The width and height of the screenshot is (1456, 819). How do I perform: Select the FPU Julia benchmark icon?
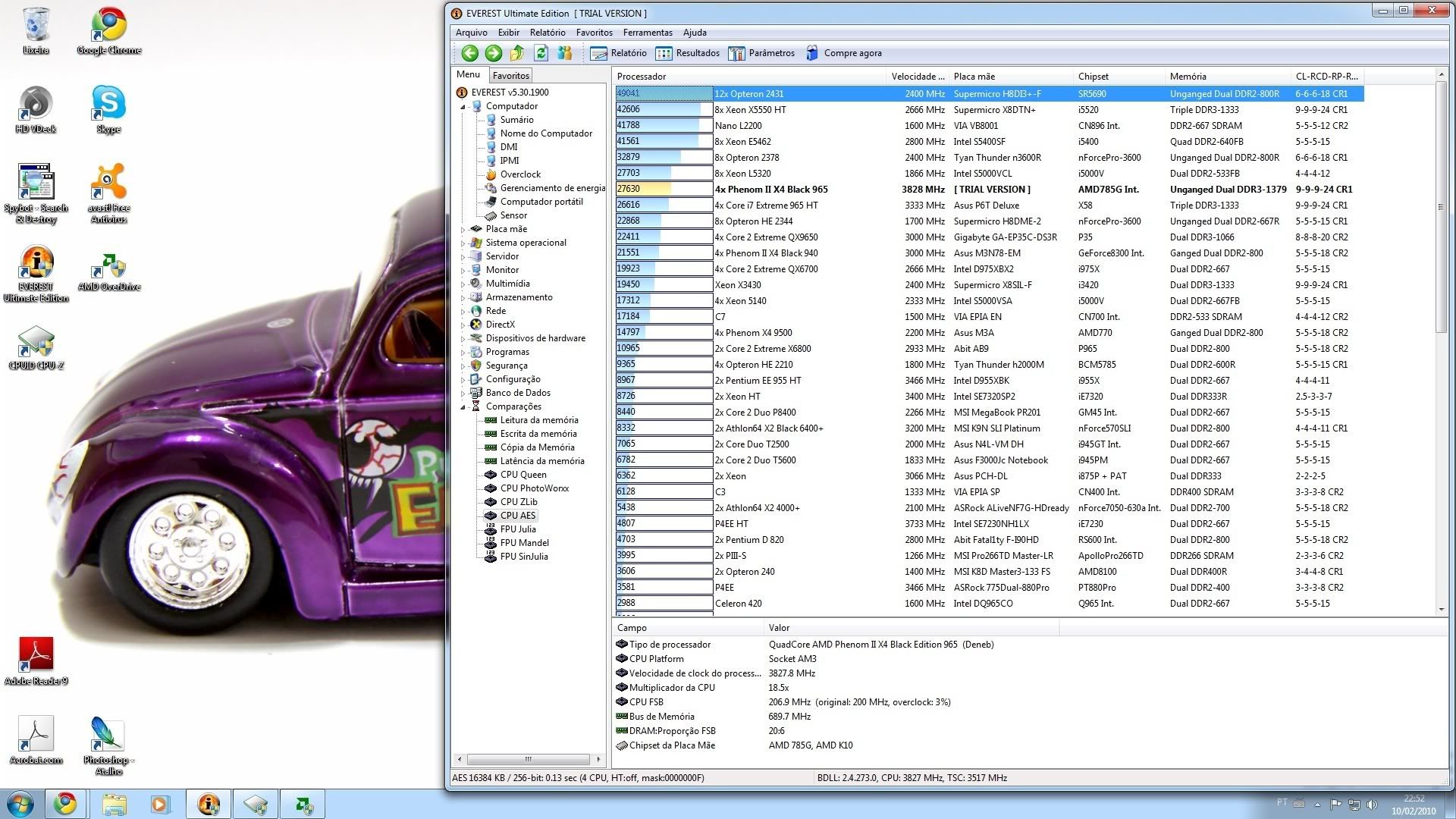(x=517, y=529)
